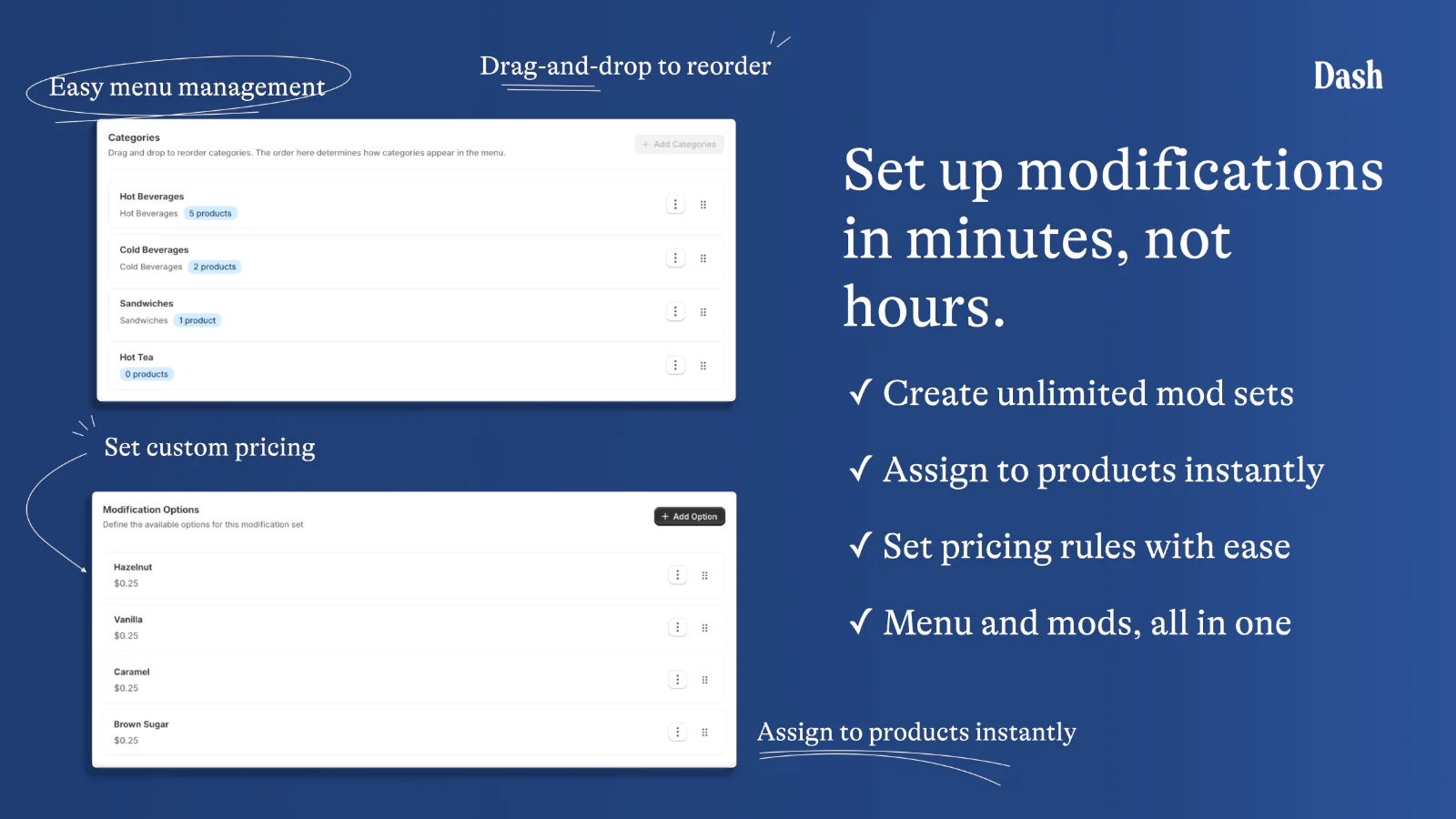Image resolution: width=1456 pixels, height=819 pixels.
Task: Click the 5 products badge
Action: (x=210, y=214)
